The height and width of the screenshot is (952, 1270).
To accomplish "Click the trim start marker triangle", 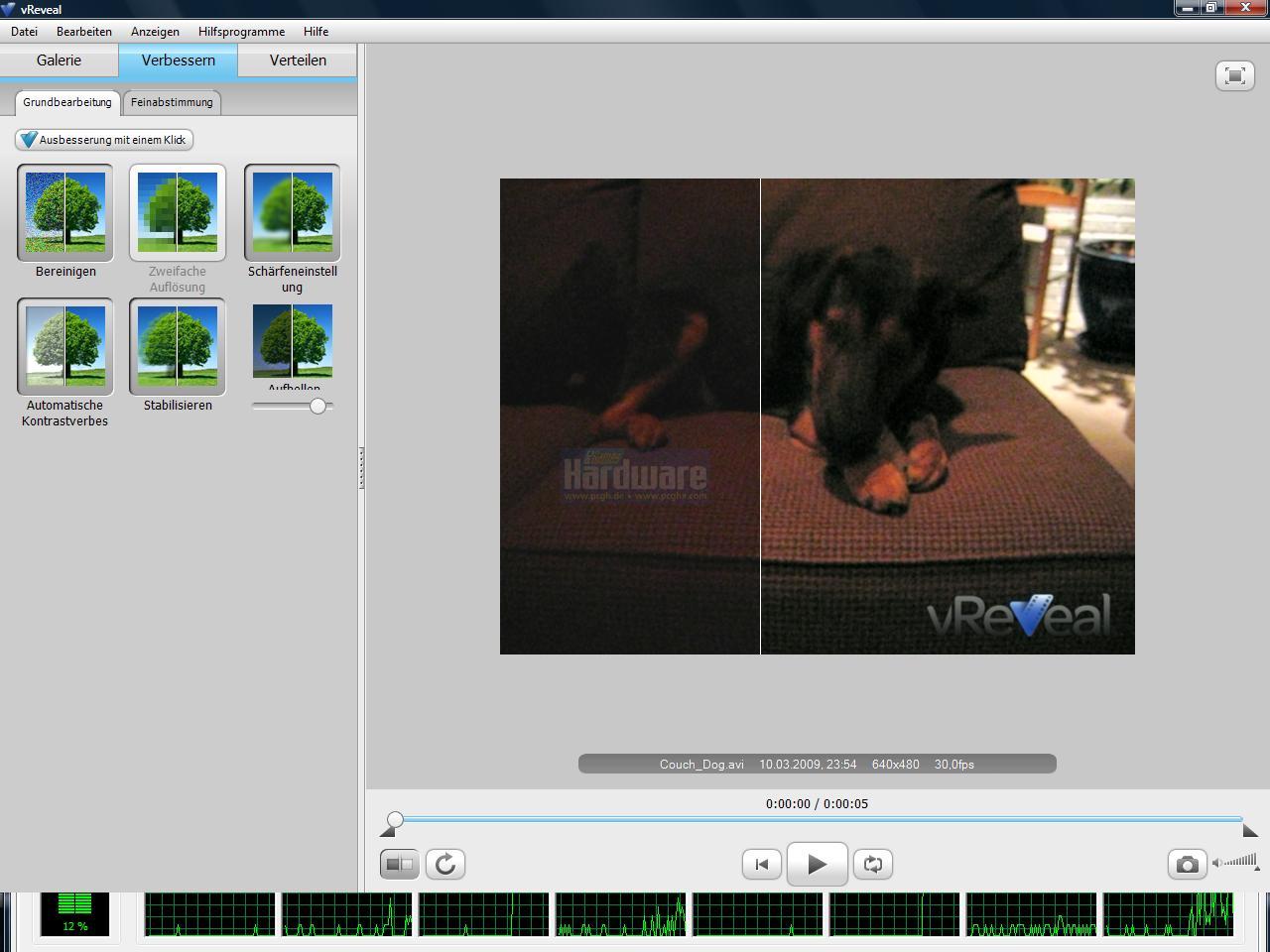I will click(387, 831).
